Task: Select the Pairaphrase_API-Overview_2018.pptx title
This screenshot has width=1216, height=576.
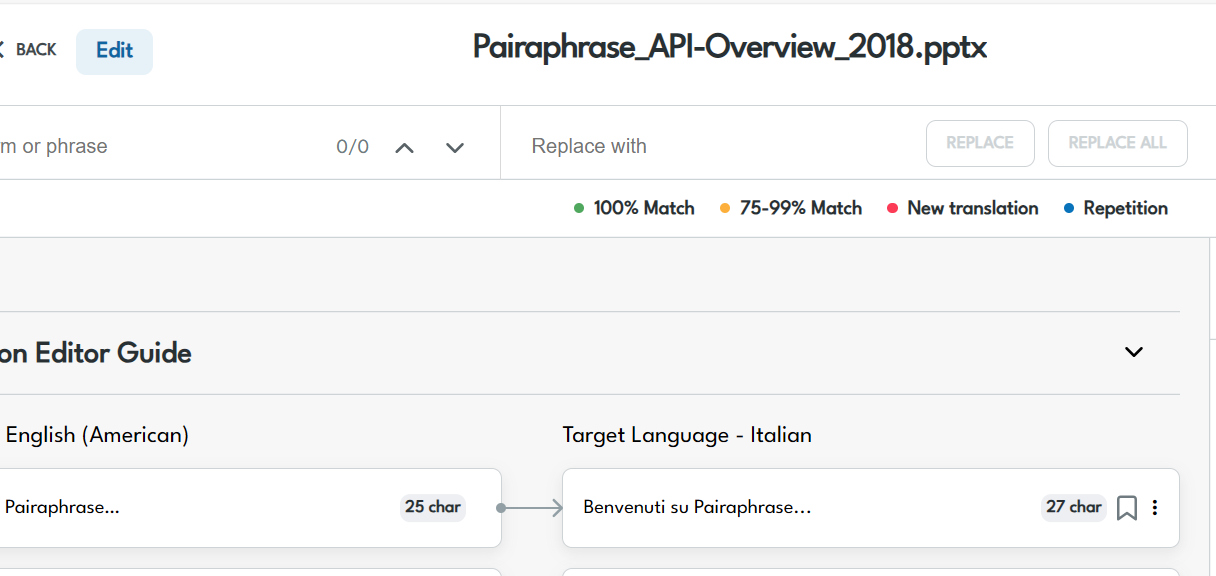Action: click(x=728, y=48)
